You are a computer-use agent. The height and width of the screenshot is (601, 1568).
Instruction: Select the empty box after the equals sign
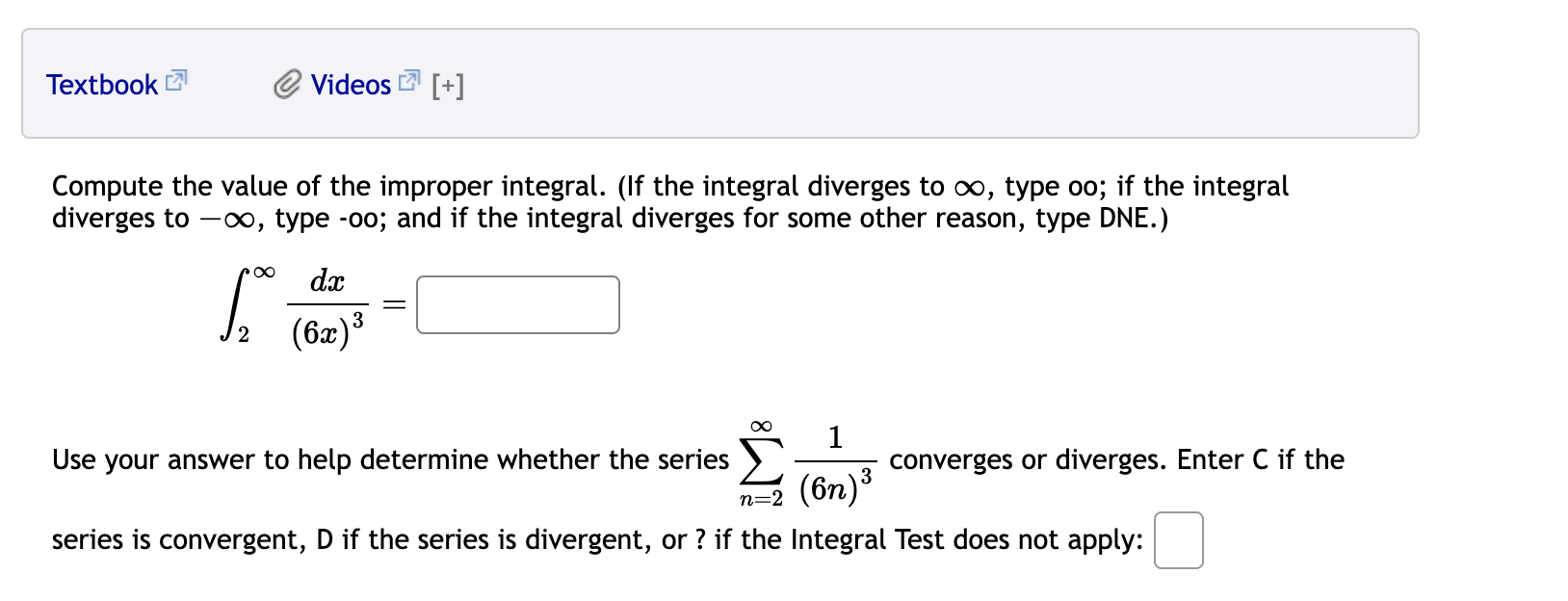pos(517,303)
